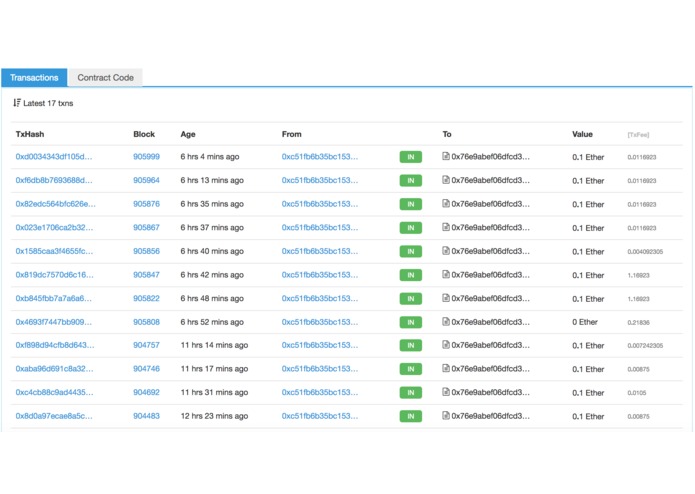View block 905999 details
The width and height of the screenshot is (695, 494).
[146, 156]
